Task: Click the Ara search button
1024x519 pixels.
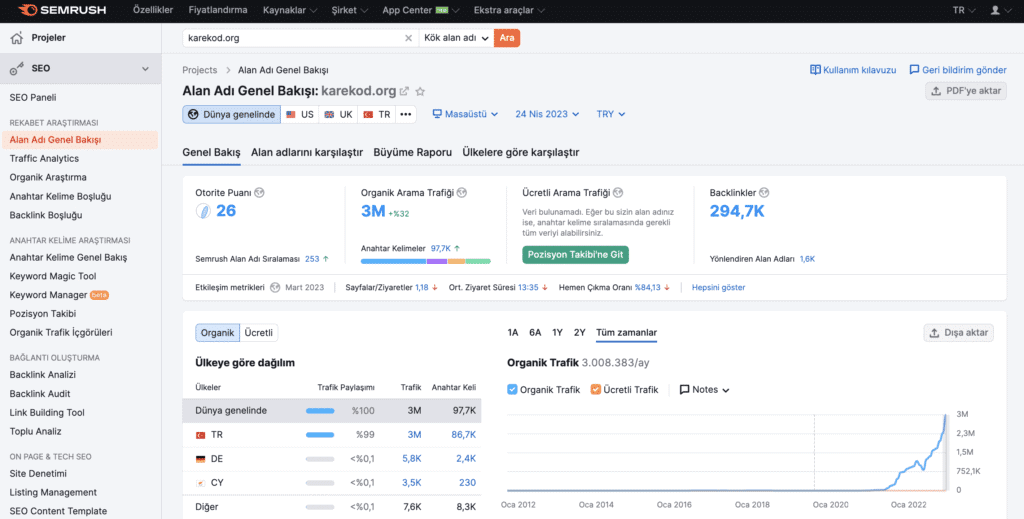Action: [x=507, y=38]
